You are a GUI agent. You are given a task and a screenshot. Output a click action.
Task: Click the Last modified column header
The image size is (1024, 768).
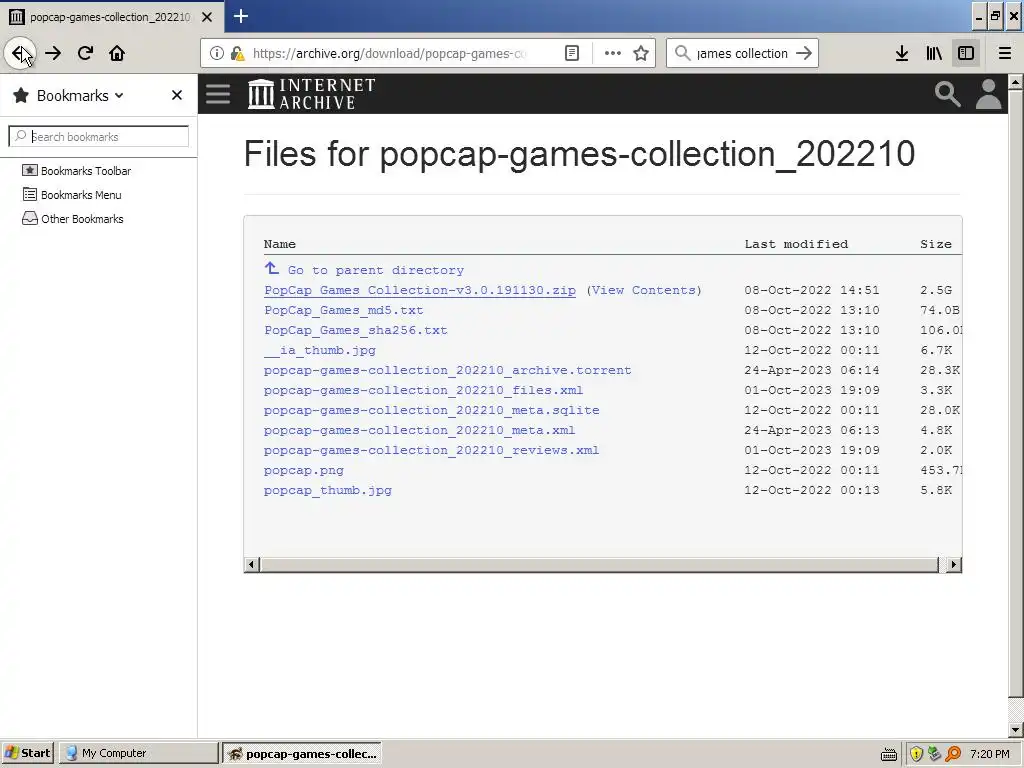coord(796,244)
